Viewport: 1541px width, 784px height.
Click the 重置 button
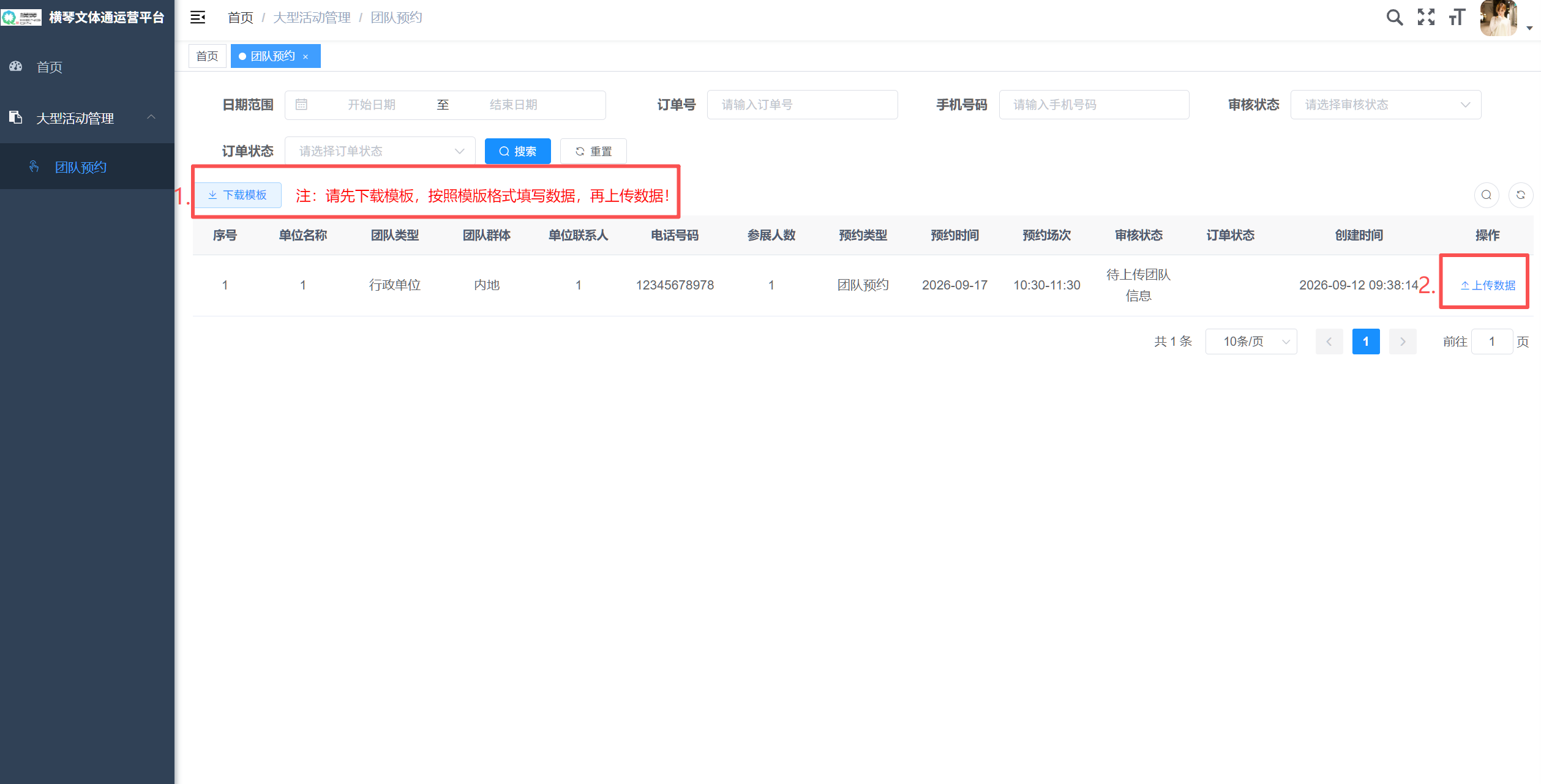coord(593,151)
